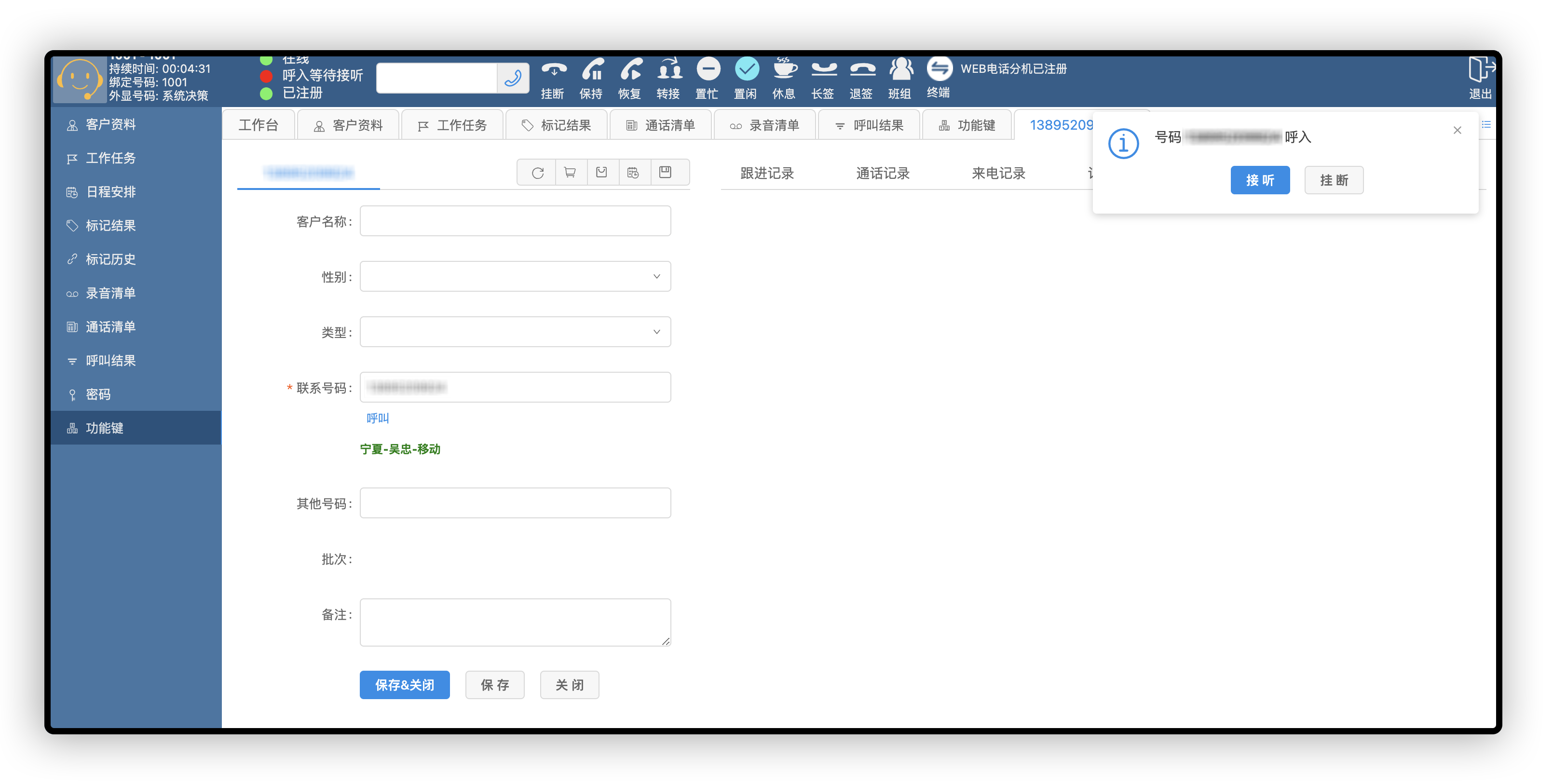The width and height of the screenshot is (1553, 784).
Task: Answer the call with 接听 button
Action: 1259,180
